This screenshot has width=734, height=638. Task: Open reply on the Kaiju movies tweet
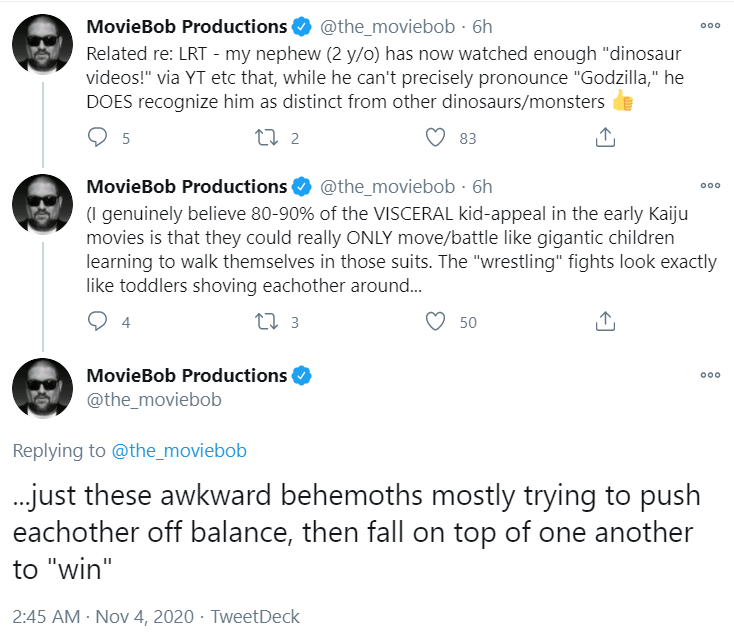coord(97,322)
